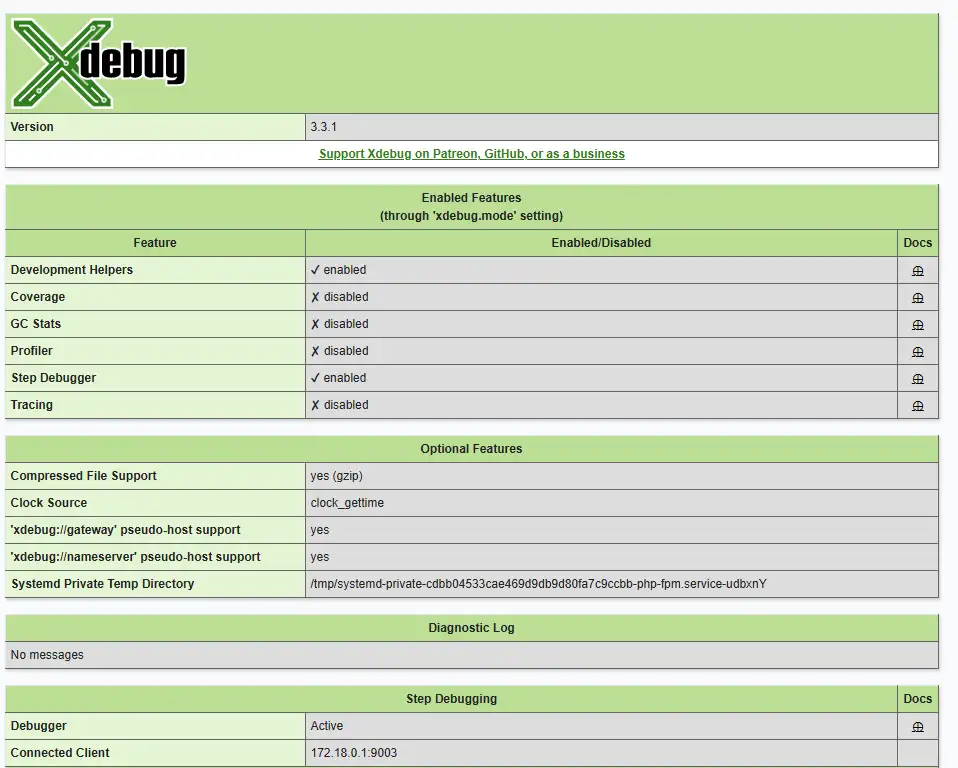The image size is (958, 768).
Task: Follow the Support Xdebug on Patreon link
Action: coord(471,154)
